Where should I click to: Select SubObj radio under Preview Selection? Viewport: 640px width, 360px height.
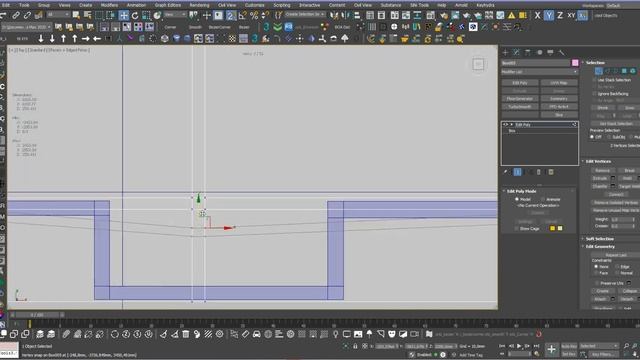point(609,137)
